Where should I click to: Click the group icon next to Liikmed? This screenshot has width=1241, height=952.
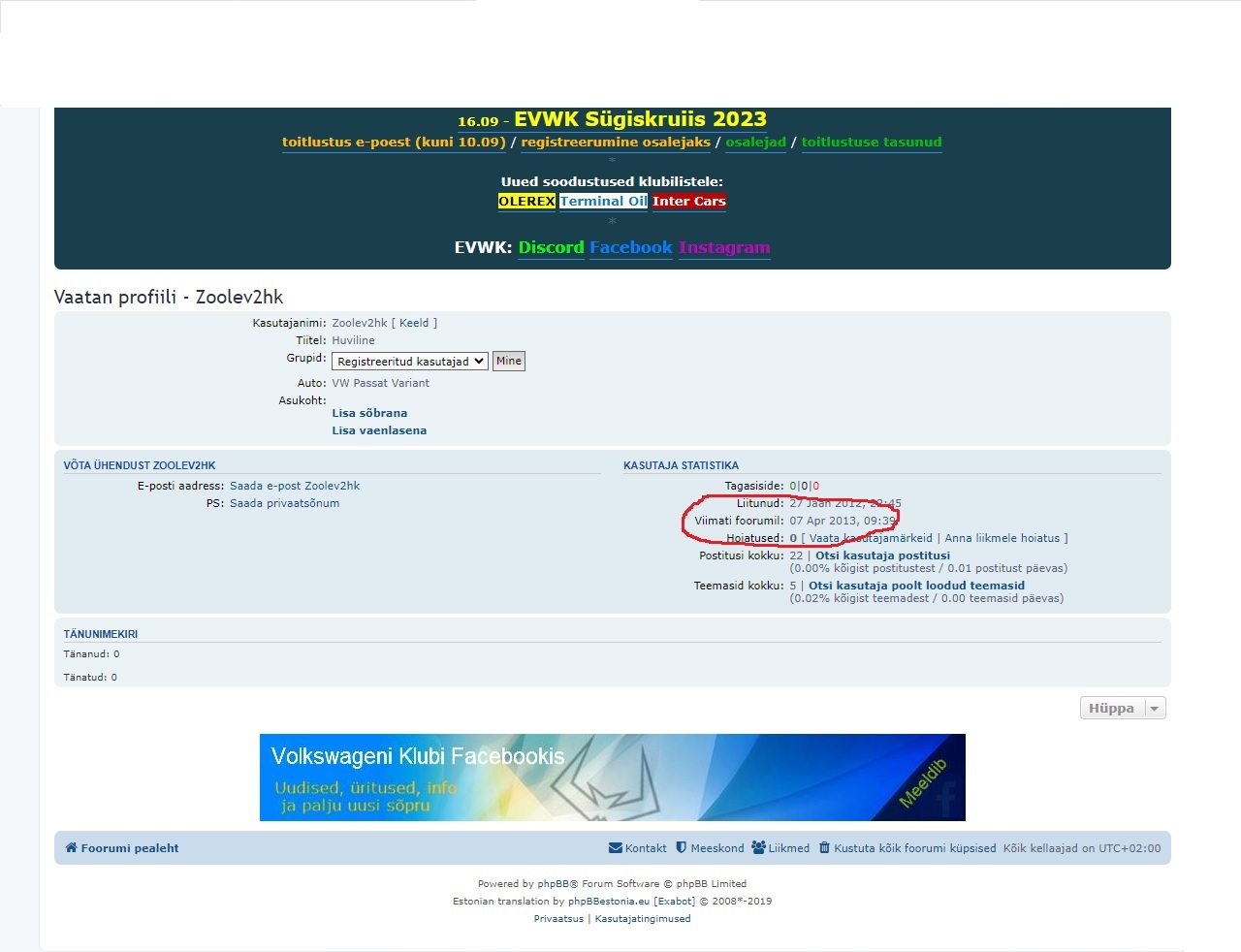[x=758, y=848]
